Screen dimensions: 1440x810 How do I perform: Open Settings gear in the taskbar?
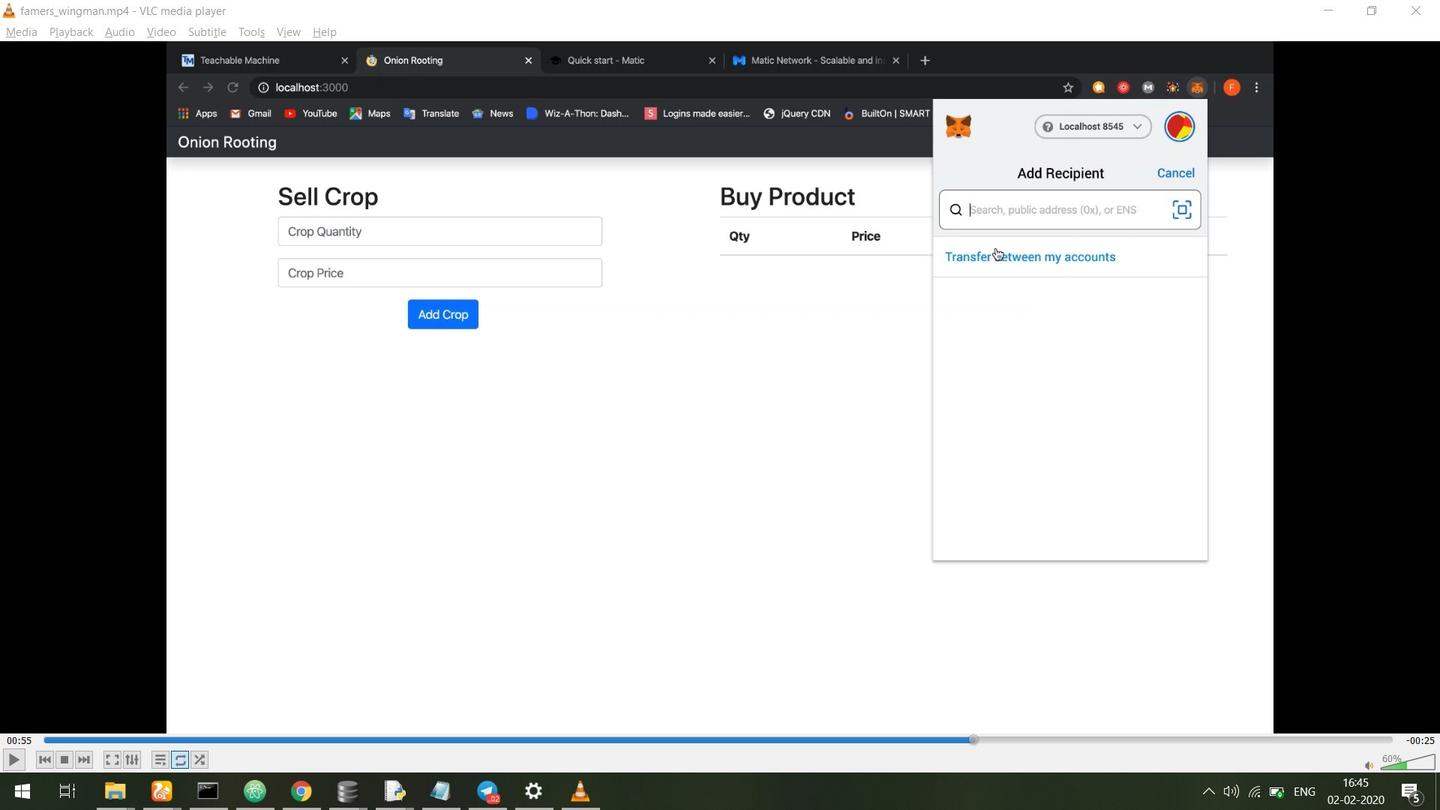click(x=534, y=792)
